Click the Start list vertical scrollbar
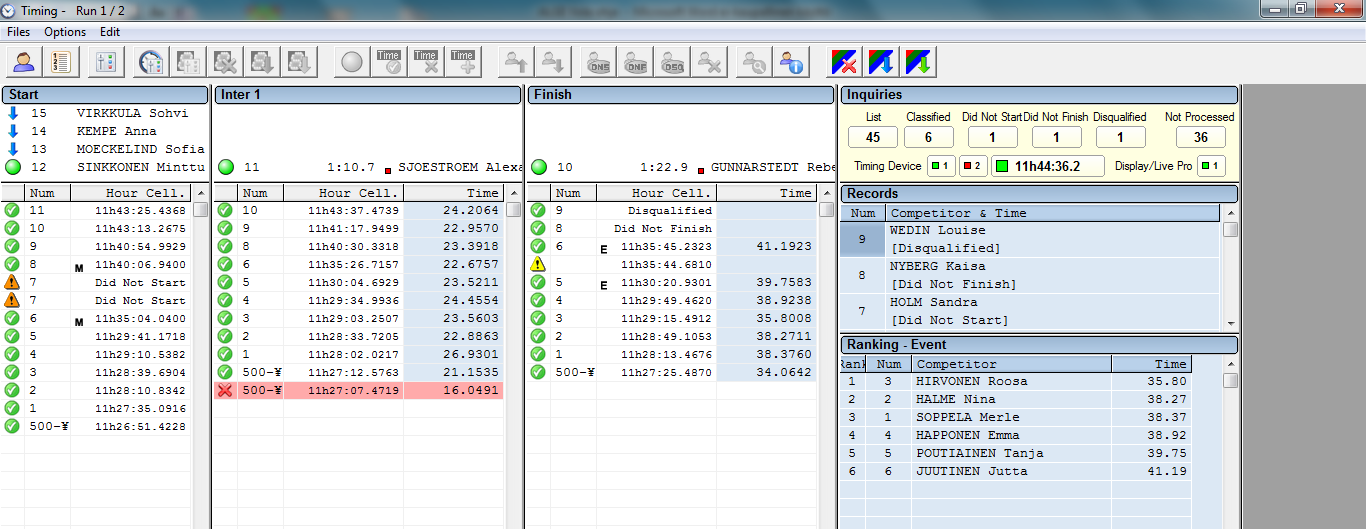The image size is (1366, 529). click(x=200, y=356)
